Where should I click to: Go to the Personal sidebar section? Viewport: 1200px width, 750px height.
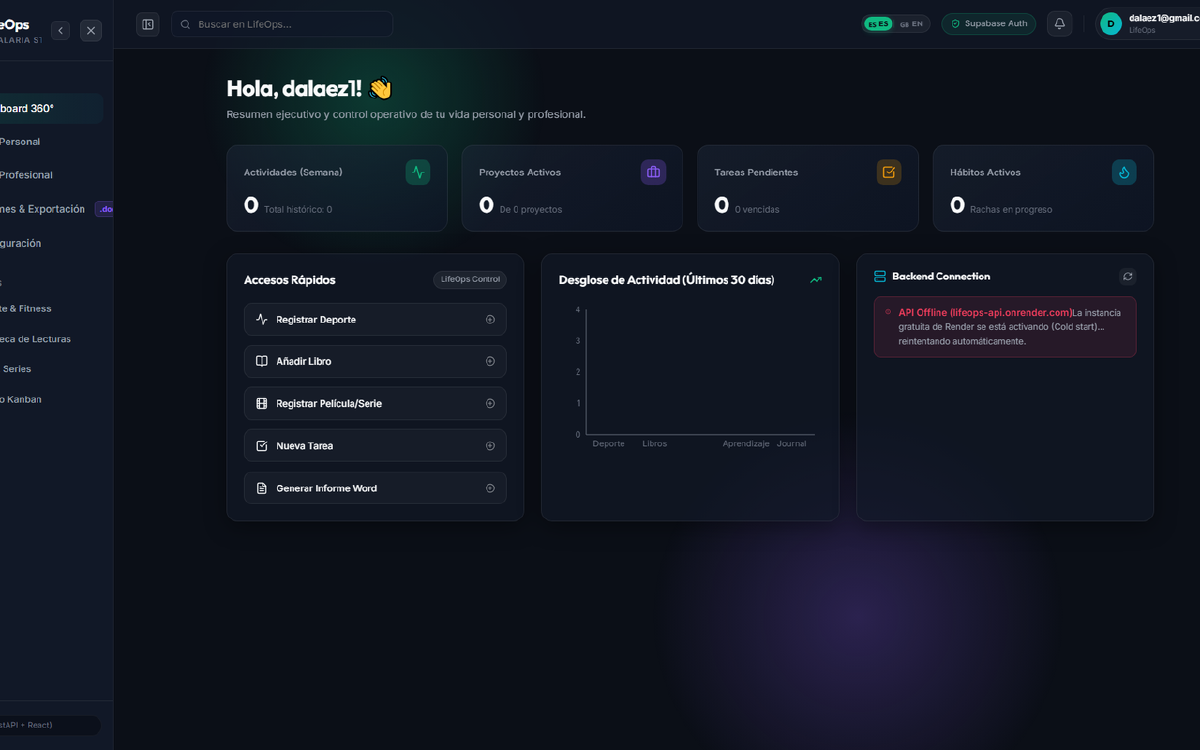pyautogui.click(x=51, y=142)
